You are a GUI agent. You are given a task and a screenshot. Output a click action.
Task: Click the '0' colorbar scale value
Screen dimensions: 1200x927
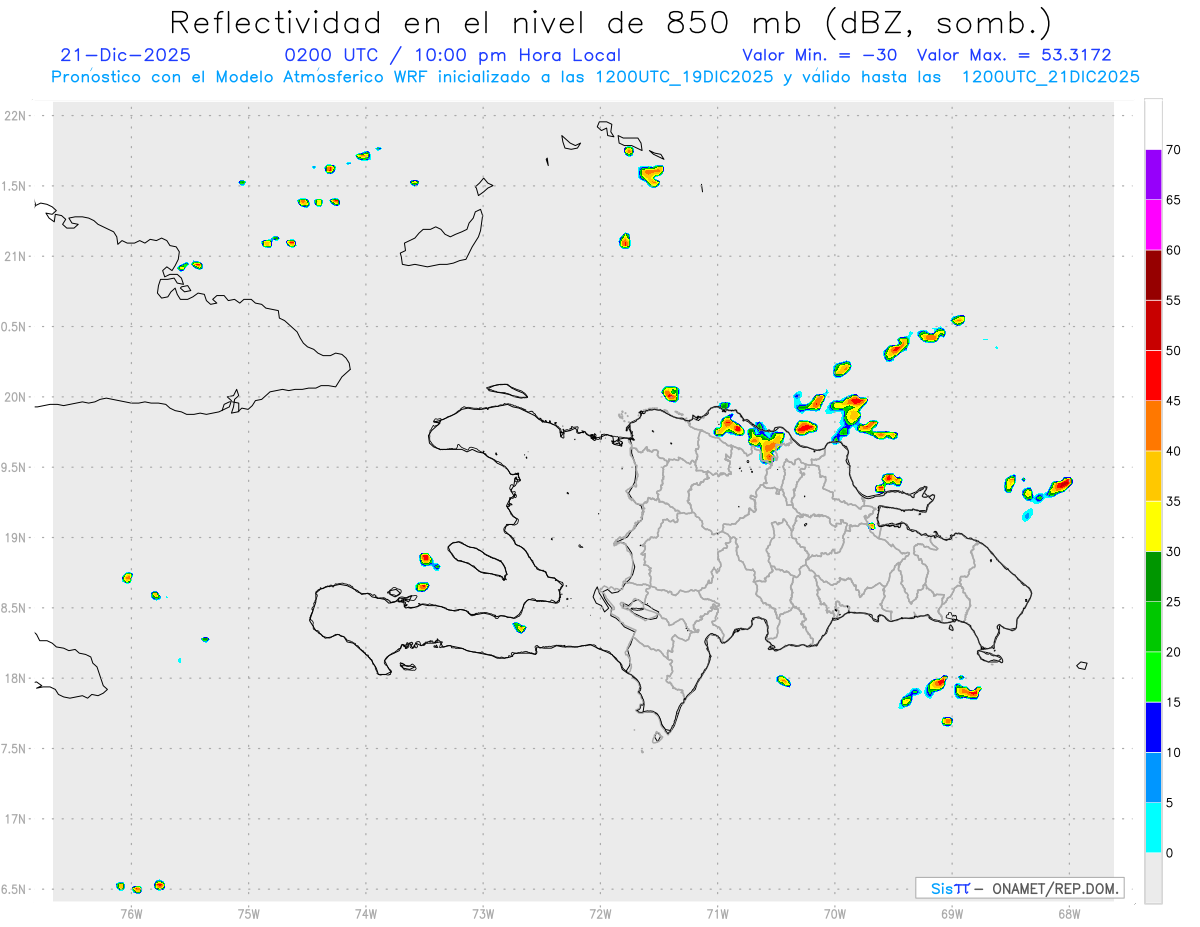pos(1169,853)
